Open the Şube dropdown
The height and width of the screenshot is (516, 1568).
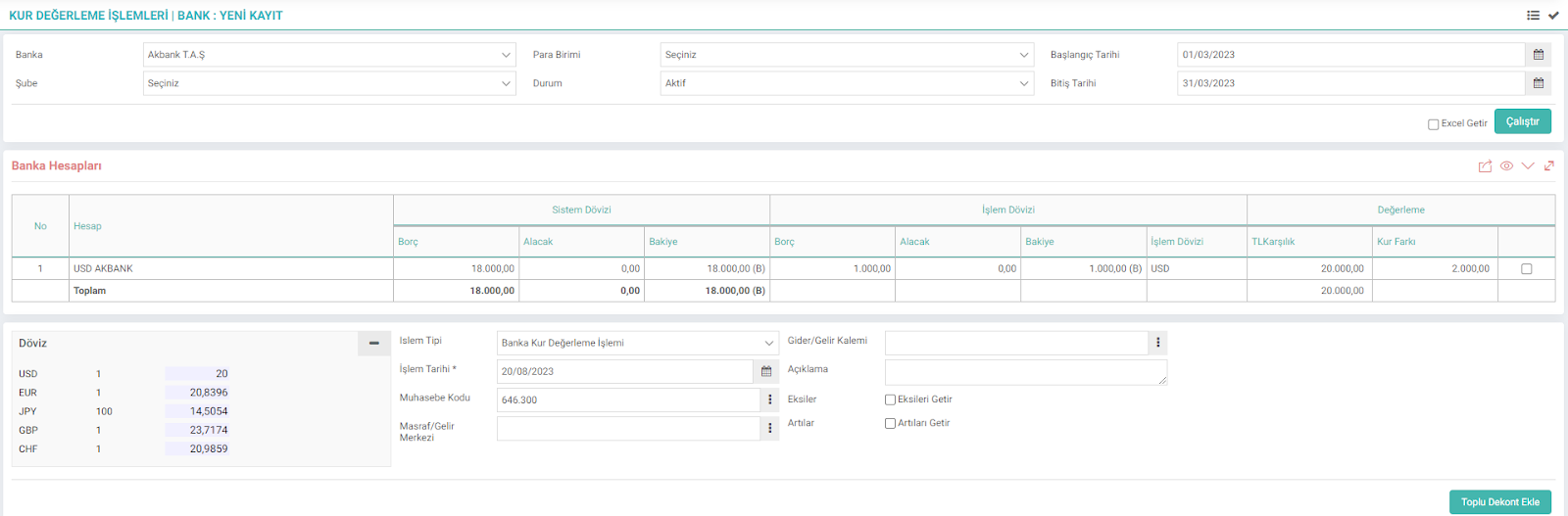click(x=329, y=83)
